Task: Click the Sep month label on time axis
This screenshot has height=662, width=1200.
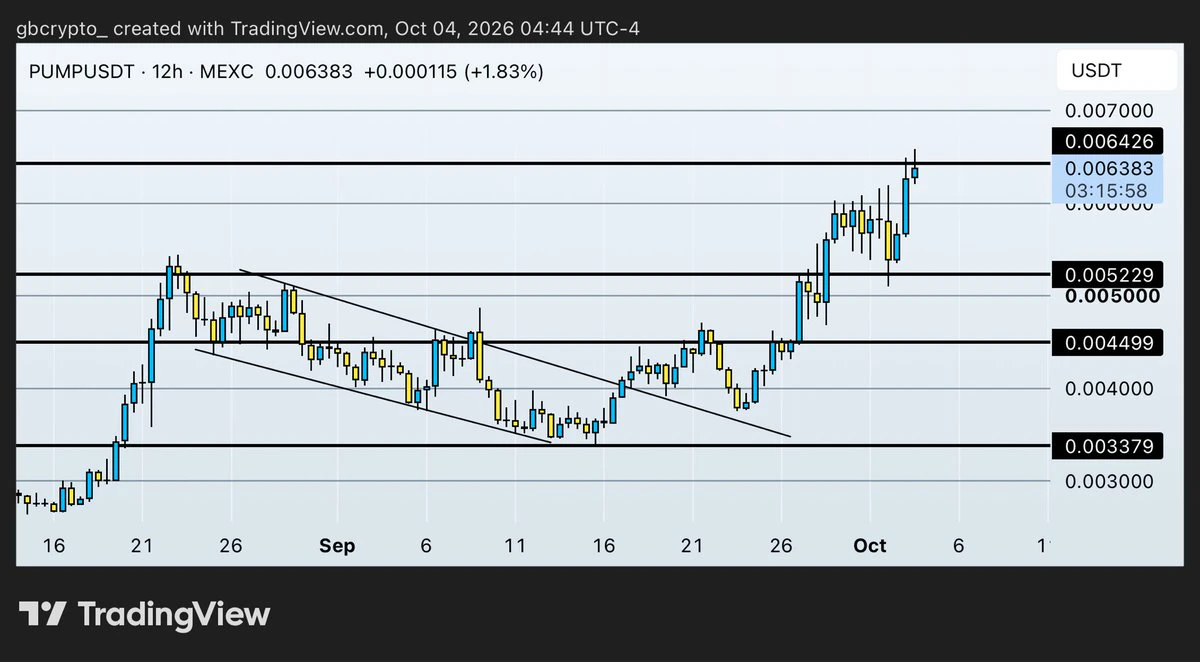Action: [337, 546]
